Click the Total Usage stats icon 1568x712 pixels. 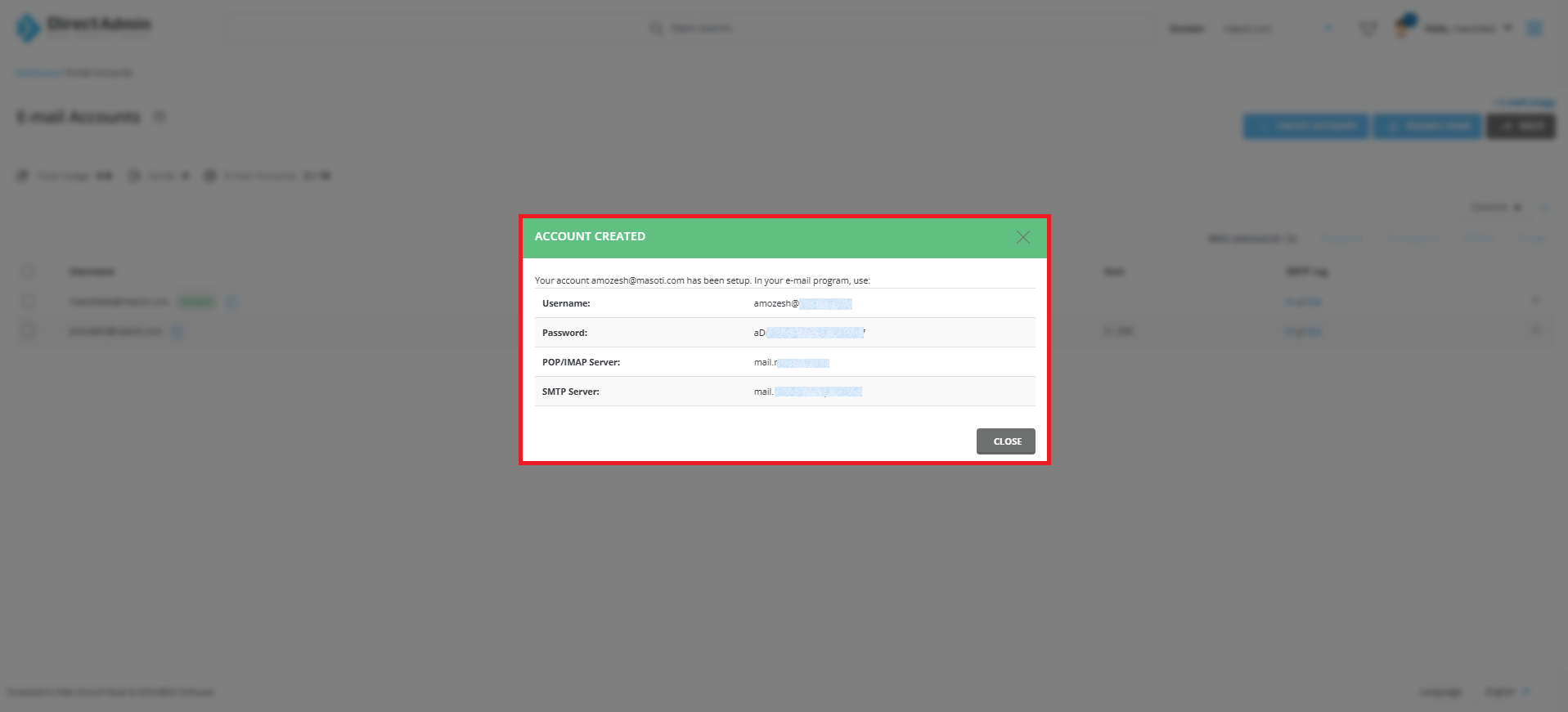click(23, 176)
